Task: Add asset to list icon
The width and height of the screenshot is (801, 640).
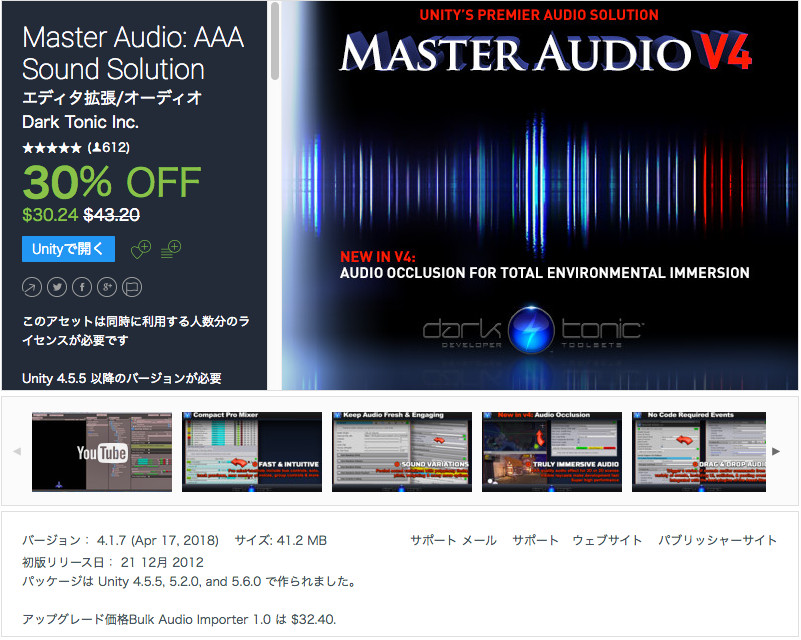Action: 171,249
